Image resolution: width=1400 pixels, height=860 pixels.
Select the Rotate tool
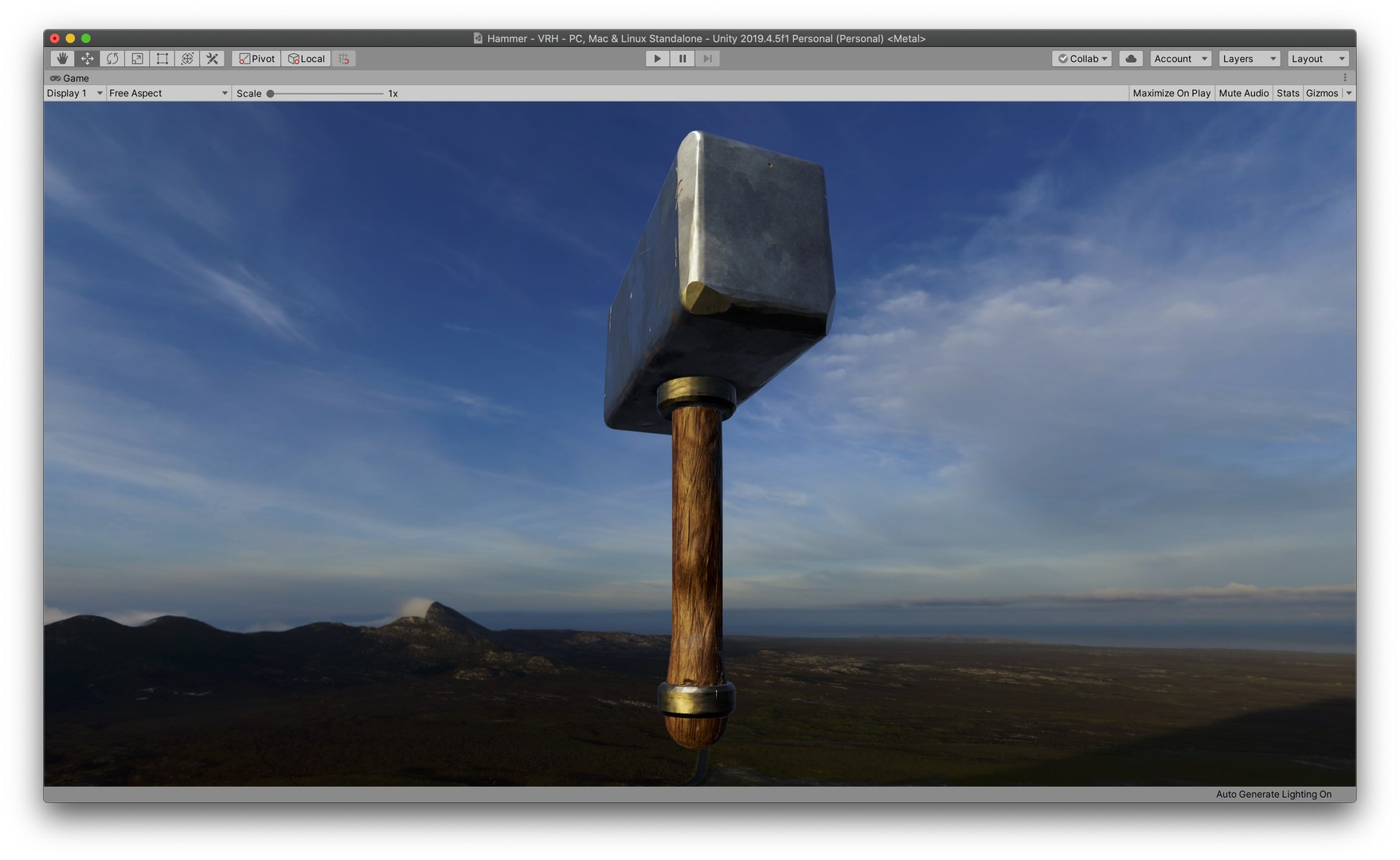[112, 59]
